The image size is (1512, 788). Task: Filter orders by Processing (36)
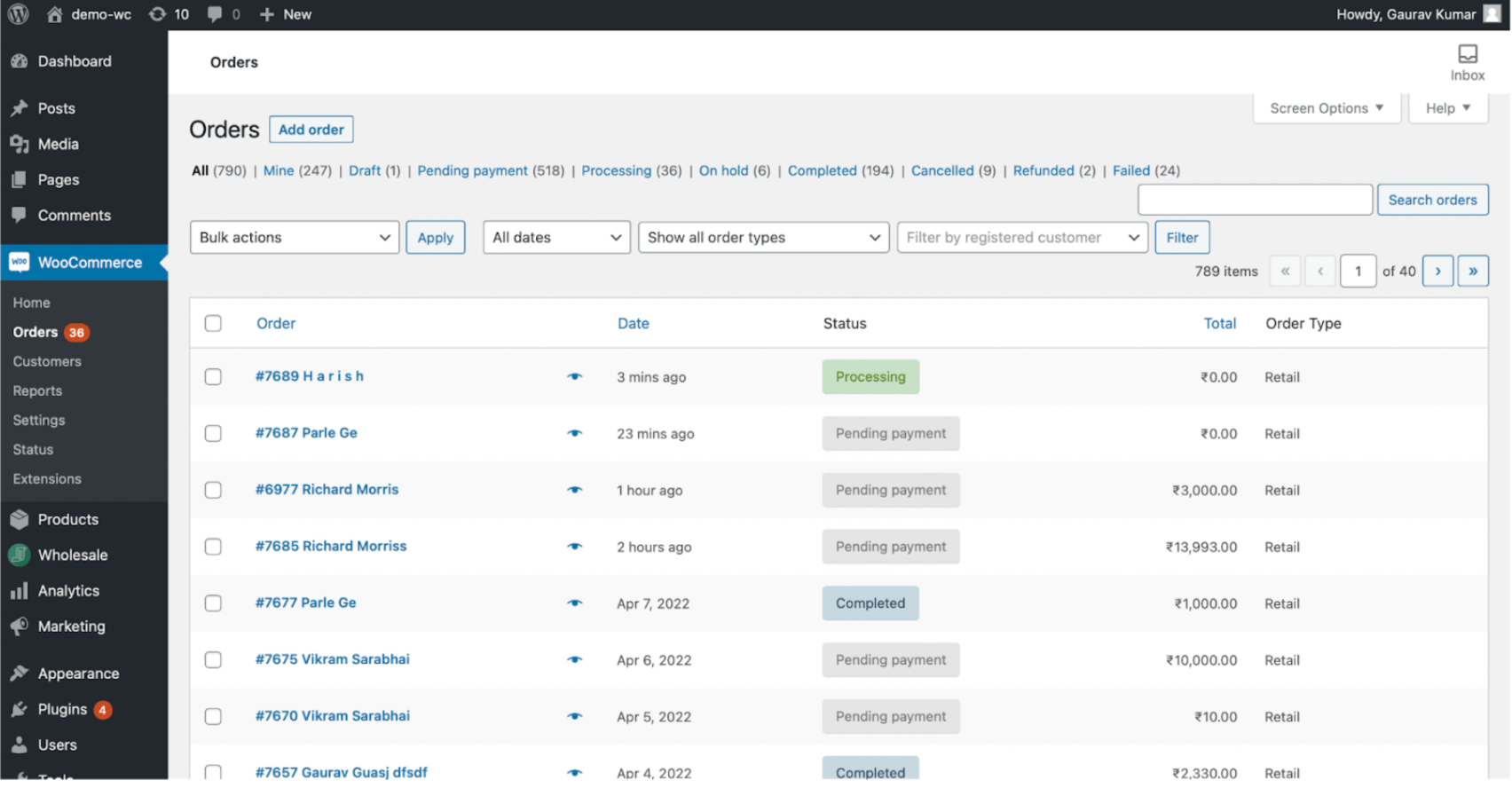click(x=632, y=170)
